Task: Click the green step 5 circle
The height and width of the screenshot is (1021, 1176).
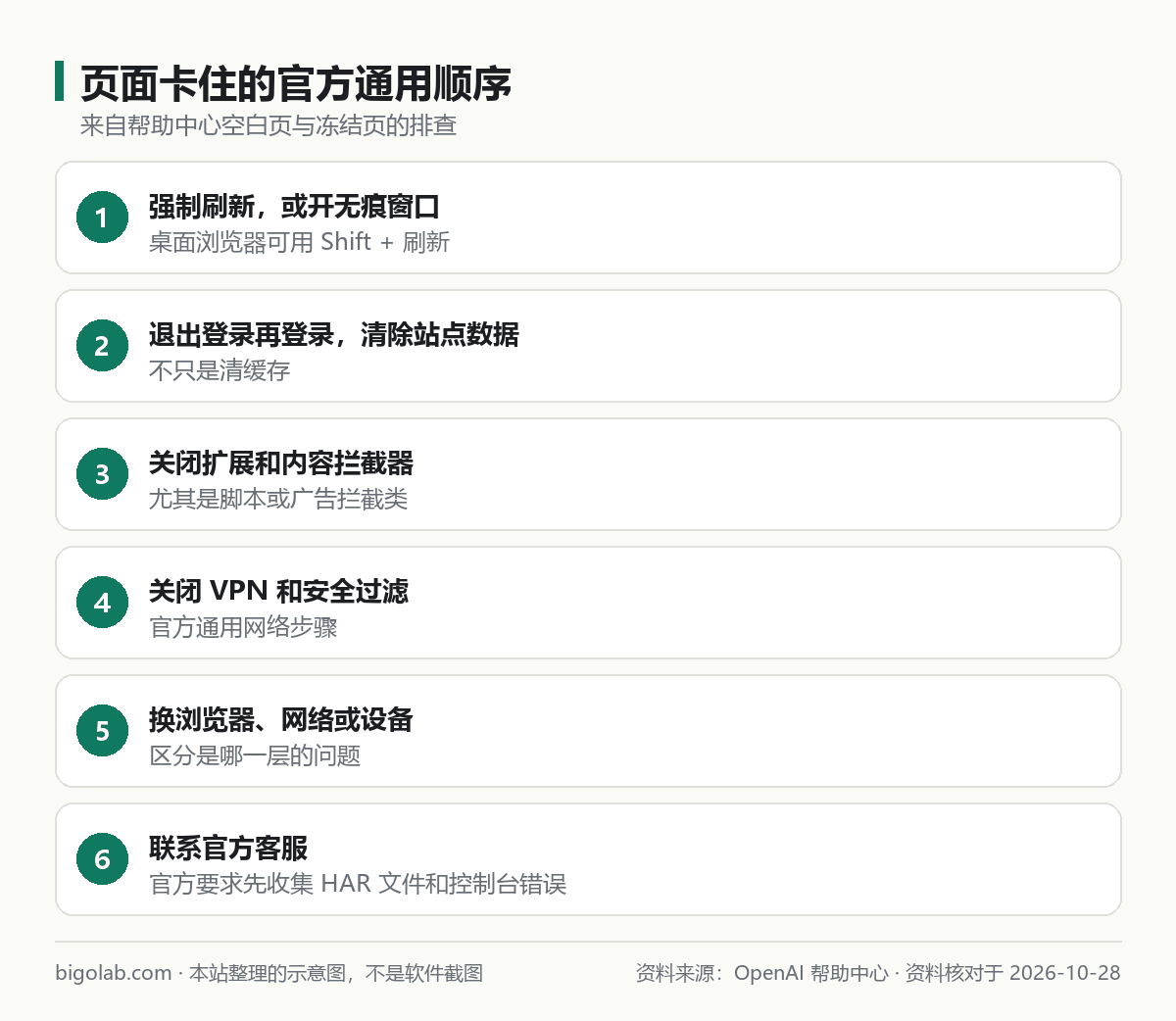Action: point(102,731)
